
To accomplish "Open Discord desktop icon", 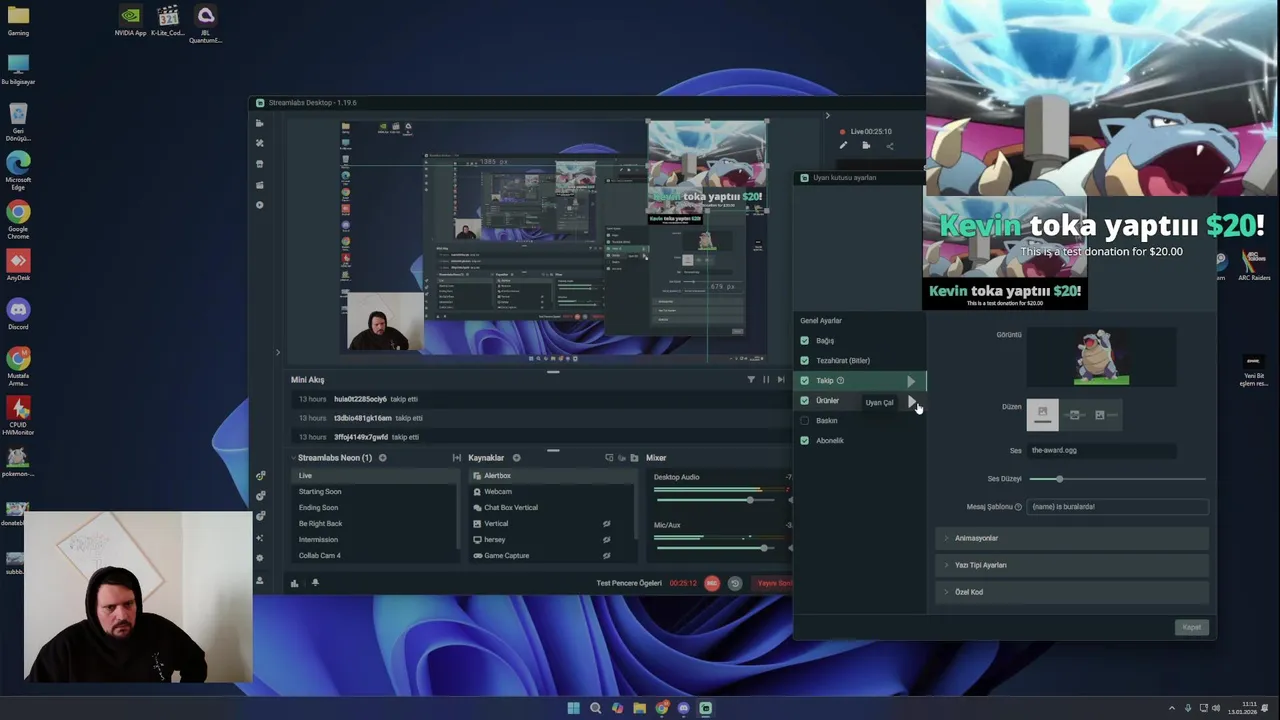I will click(x=18, y=314).
